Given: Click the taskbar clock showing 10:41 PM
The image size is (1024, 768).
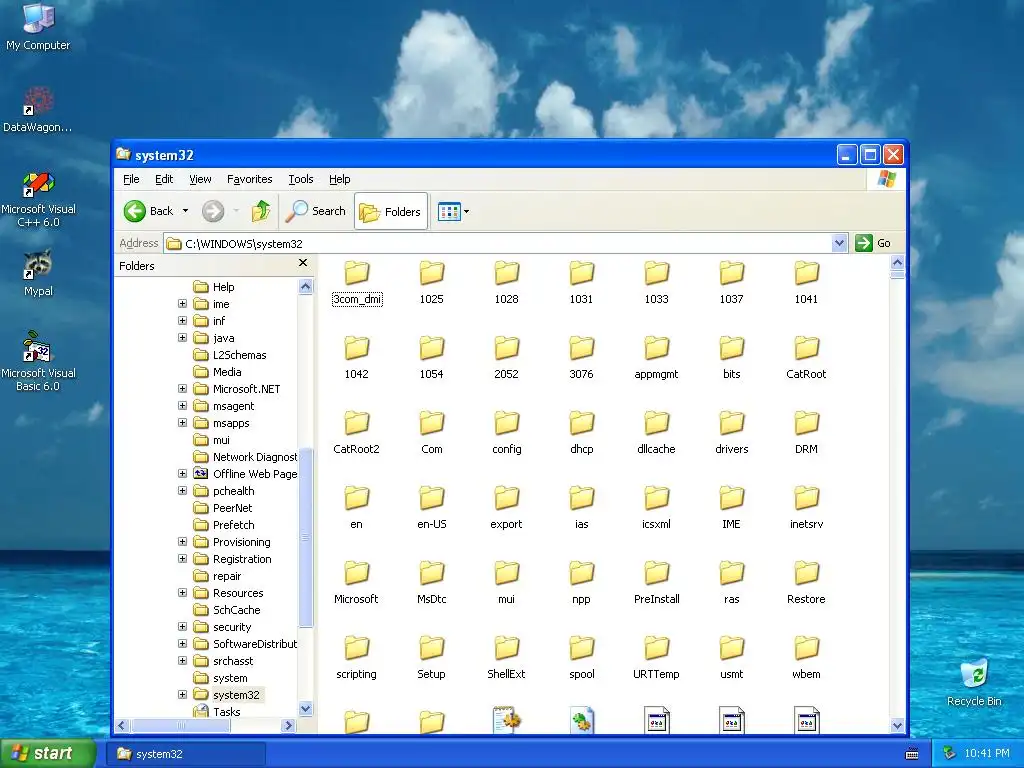Looking at the screenshot, I should (x=987, y=753).
